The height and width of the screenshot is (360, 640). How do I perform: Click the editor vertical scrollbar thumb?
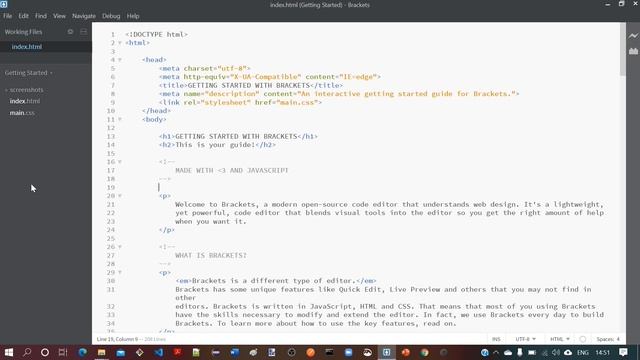click(x=622, y=49)
